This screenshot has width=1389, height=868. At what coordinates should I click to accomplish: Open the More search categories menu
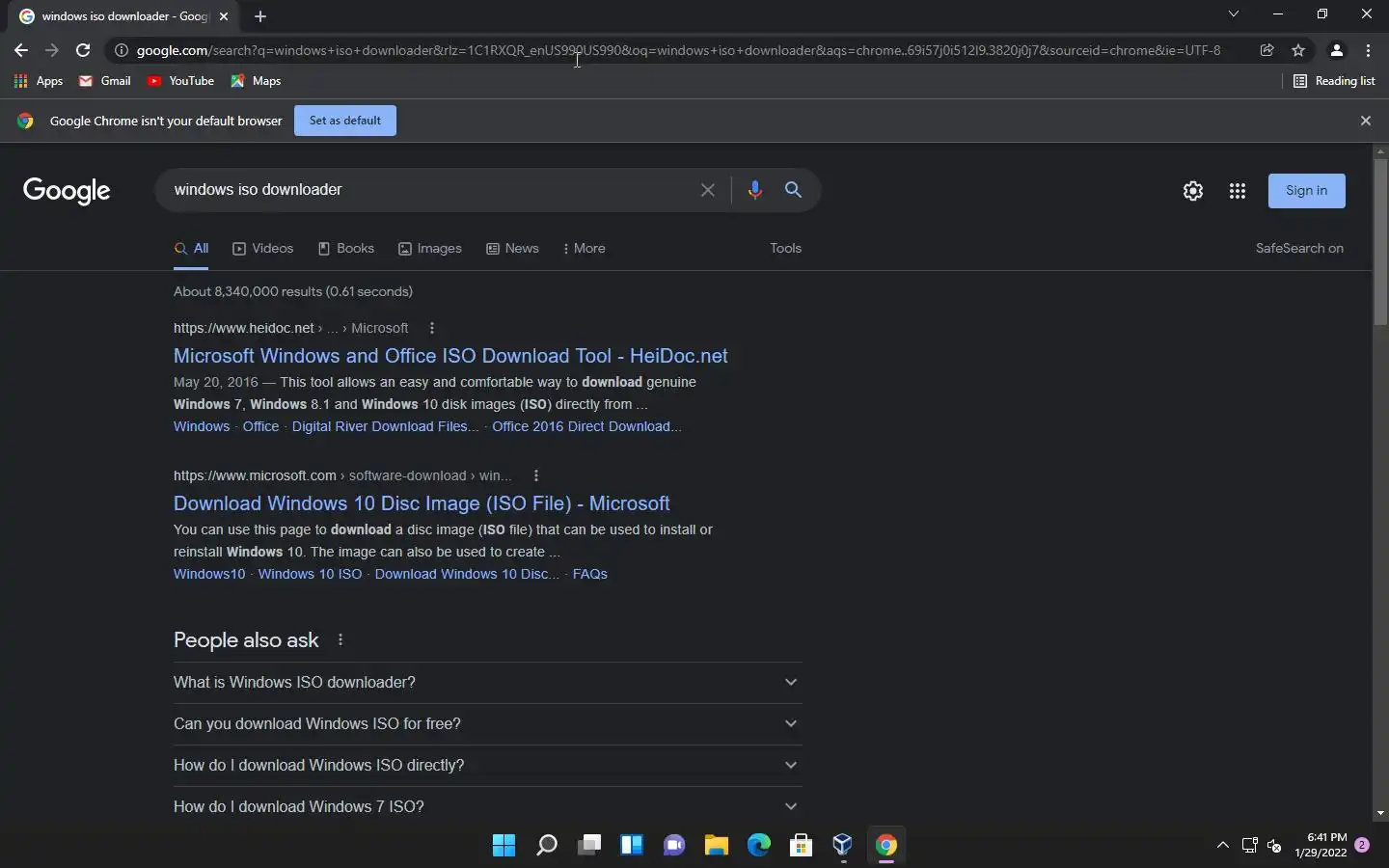coord(585,249)
